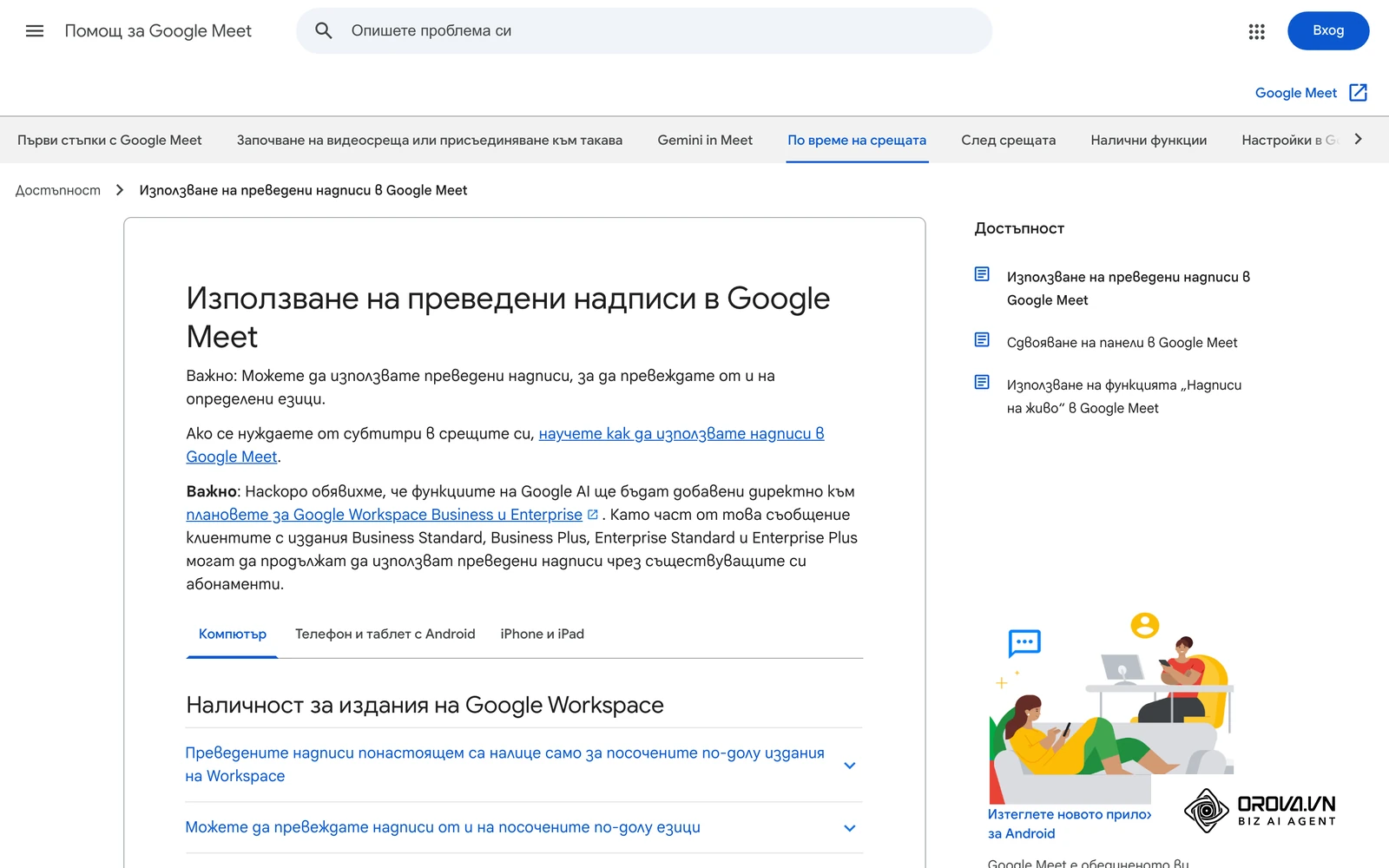This screenshot has width=1389, height=868.
Task: Select the Компютър platform tab
Action: (x=233, y=635)
